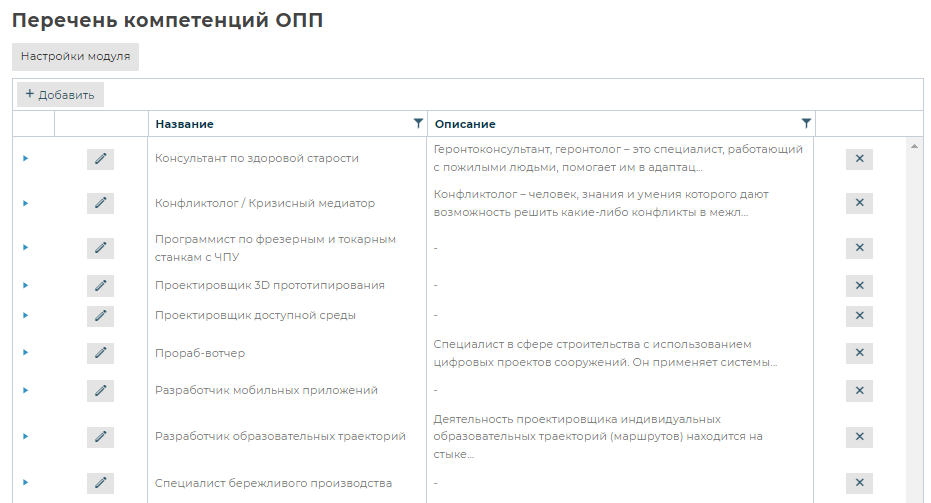The height and width of the screenshot is (503, 931).
Task: Open filter for Описание column
Action: click(x=806, y=123)
